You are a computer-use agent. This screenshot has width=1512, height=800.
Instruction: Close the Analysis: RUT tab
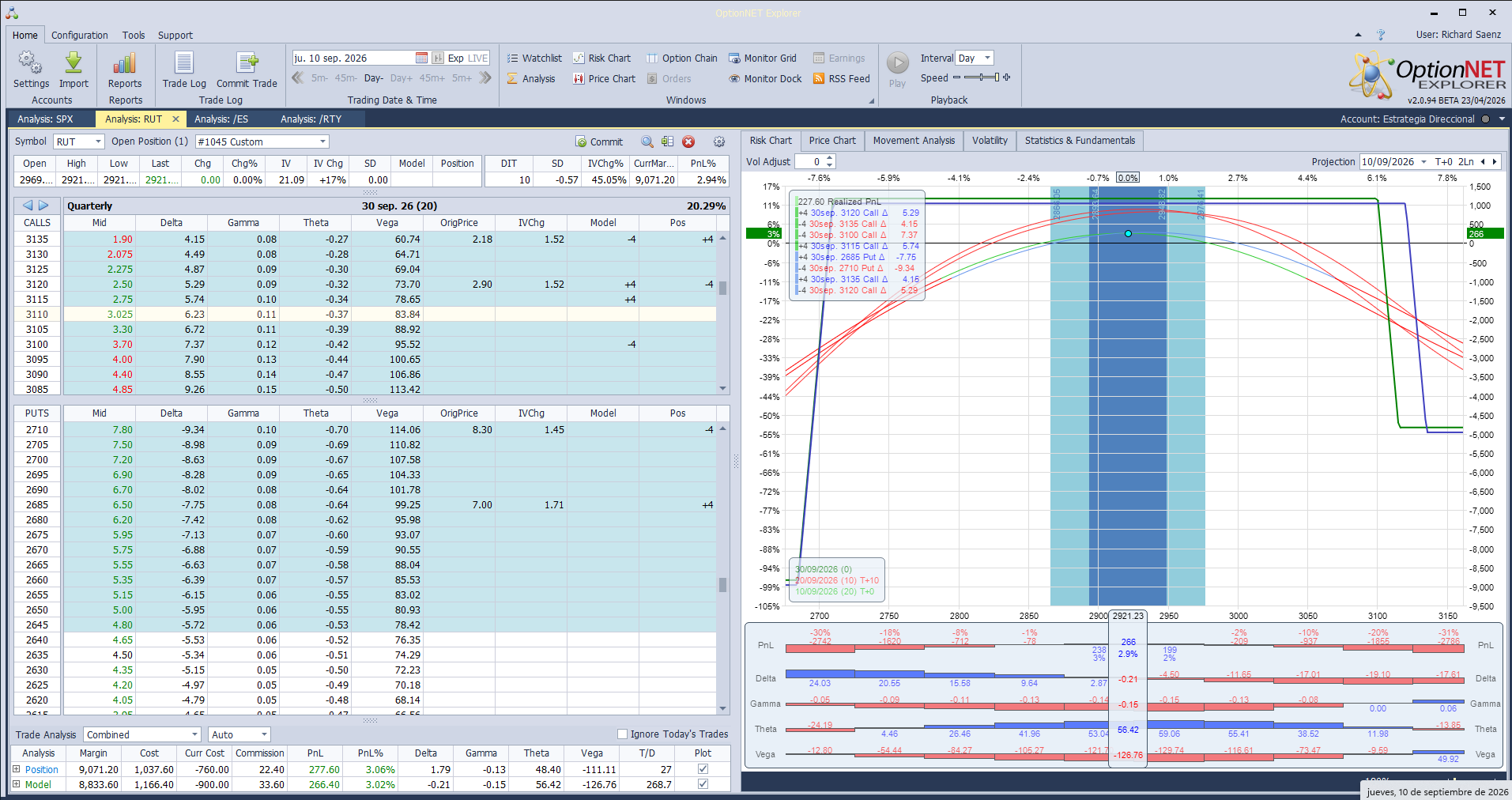[175, 119]
